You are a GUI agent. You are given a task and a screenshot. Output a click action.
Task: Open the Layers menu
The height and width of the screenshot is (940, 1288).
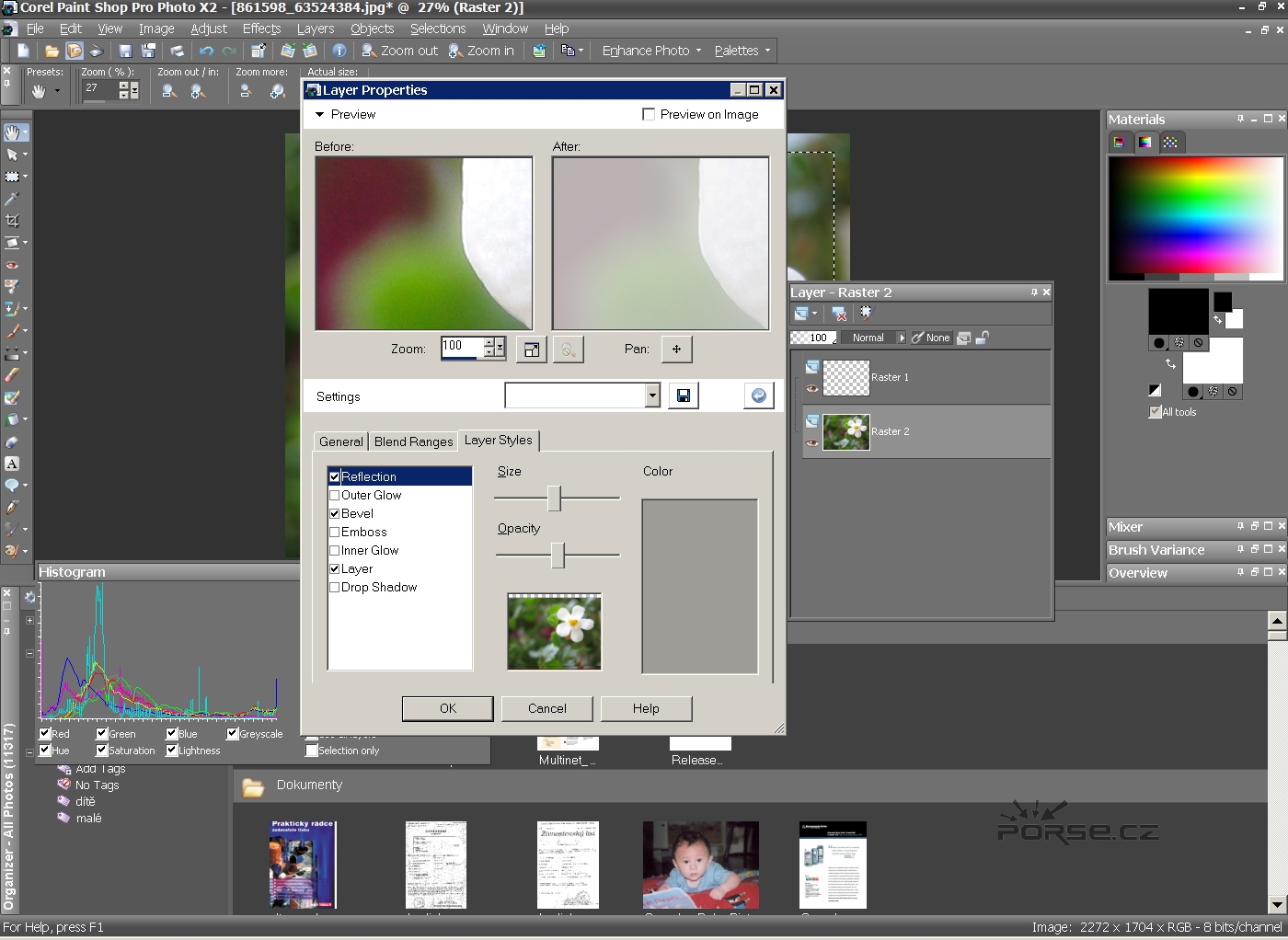pyautogui.click(x=316, y=29)
